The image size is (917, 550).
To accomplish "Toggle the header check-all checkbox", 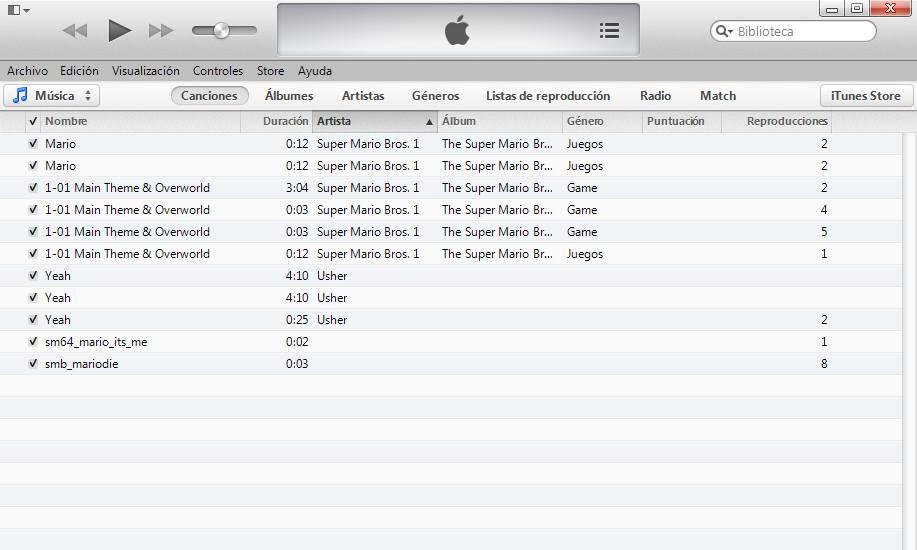I will pos(33,121).
